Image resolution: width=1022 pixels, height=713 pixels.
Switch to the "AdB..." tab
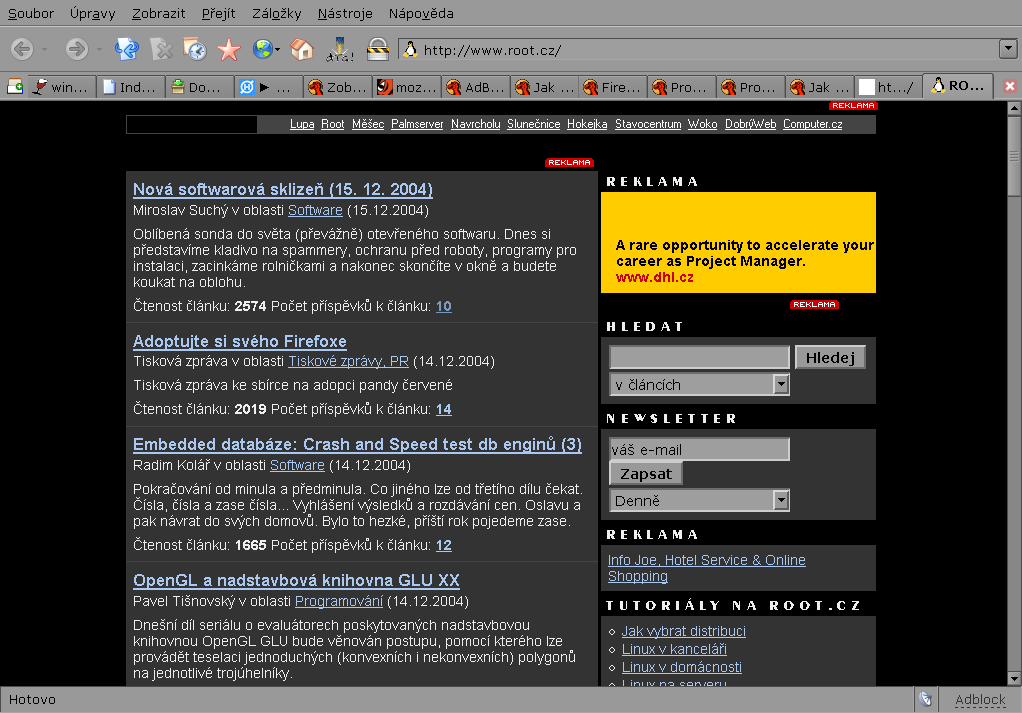click(x=476, y=87)
